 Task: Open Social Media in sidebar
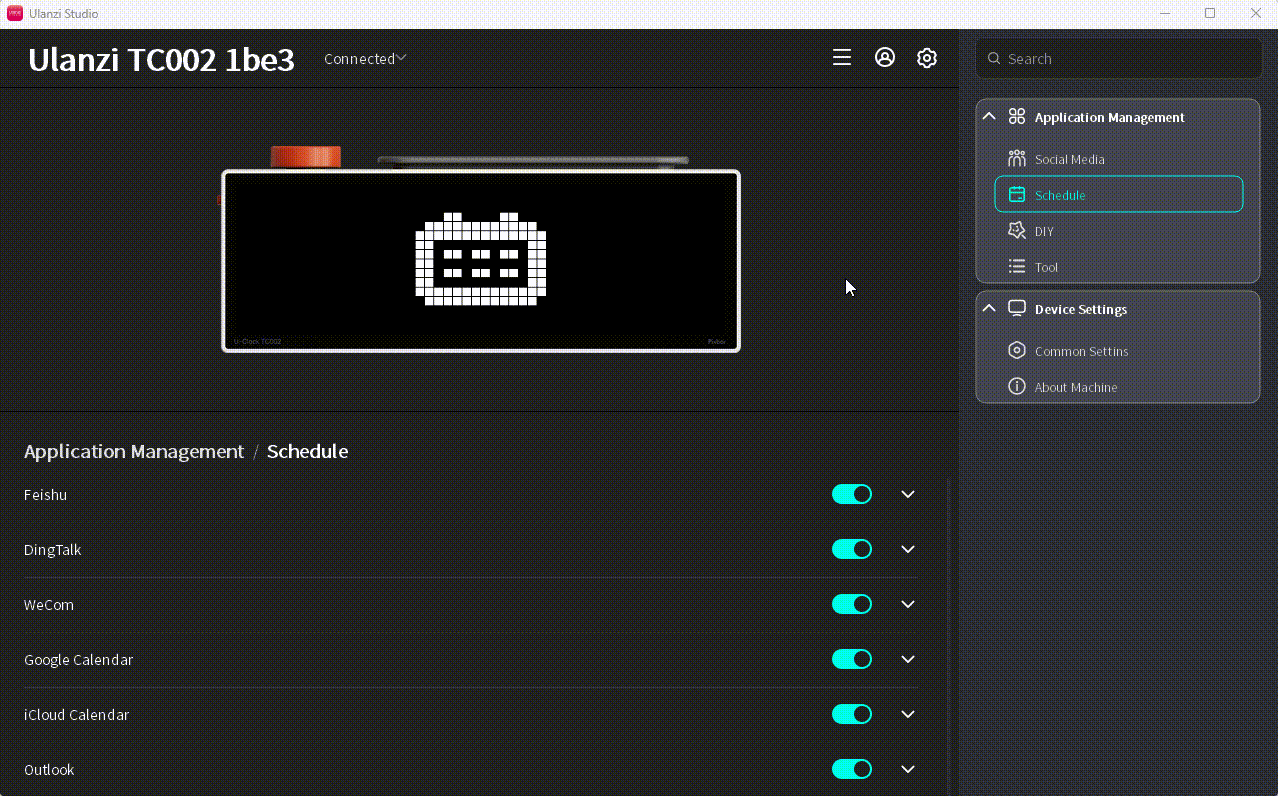[1118, 159]
